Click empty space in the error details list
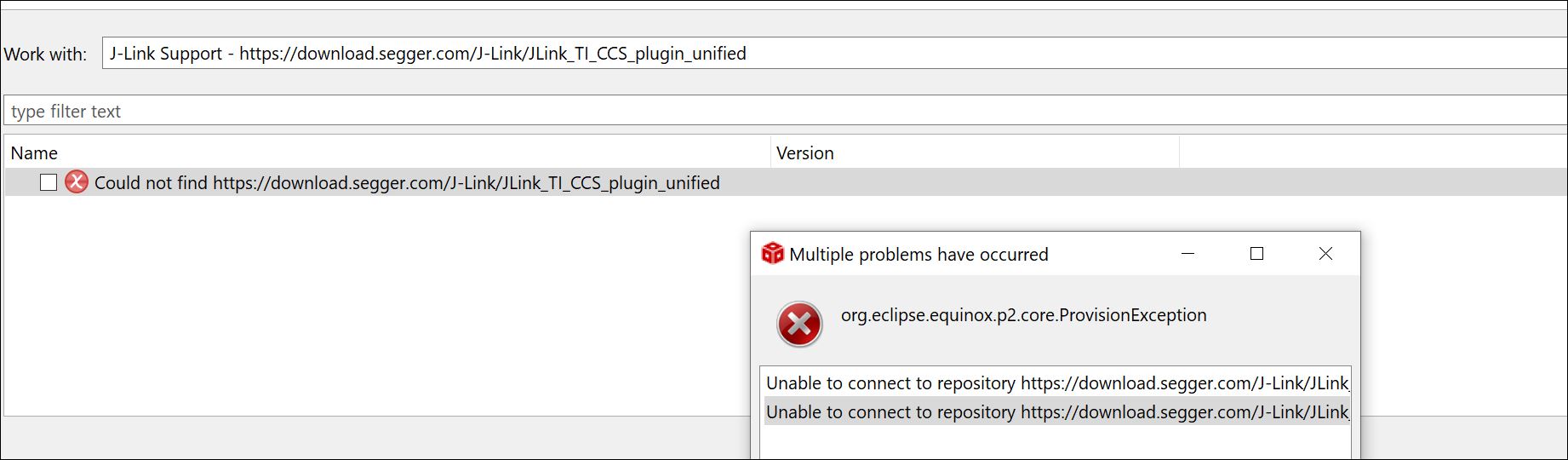This screenshot has width=1568, height=460. [x=1057, y=441]
